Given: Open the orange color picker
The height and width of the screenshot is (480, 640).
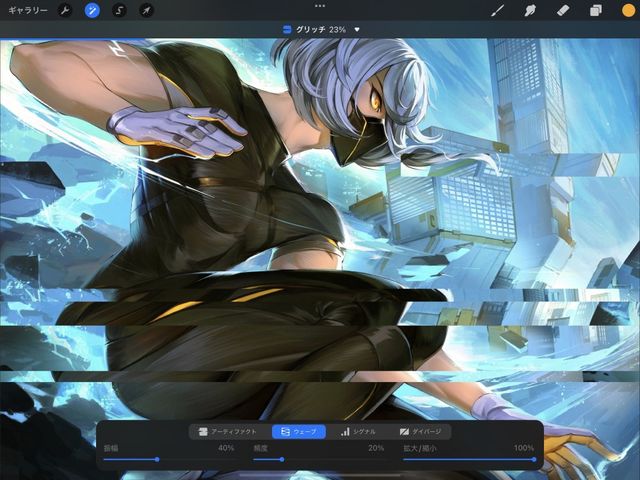Looking at the screenshot, I should click(x=628, y=10).
